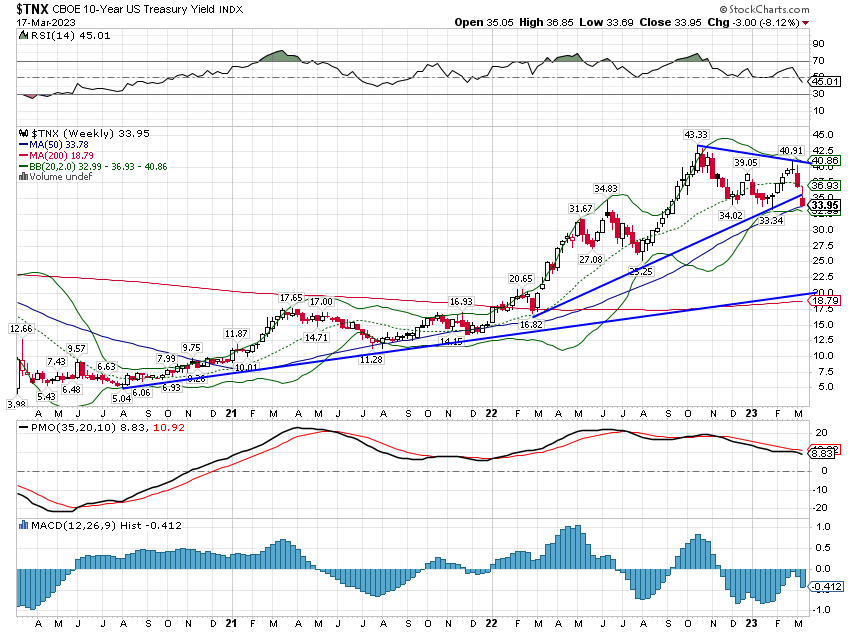Click the 31.67 price label
Screen dimensions: 850x633
(x=581, y=209)
